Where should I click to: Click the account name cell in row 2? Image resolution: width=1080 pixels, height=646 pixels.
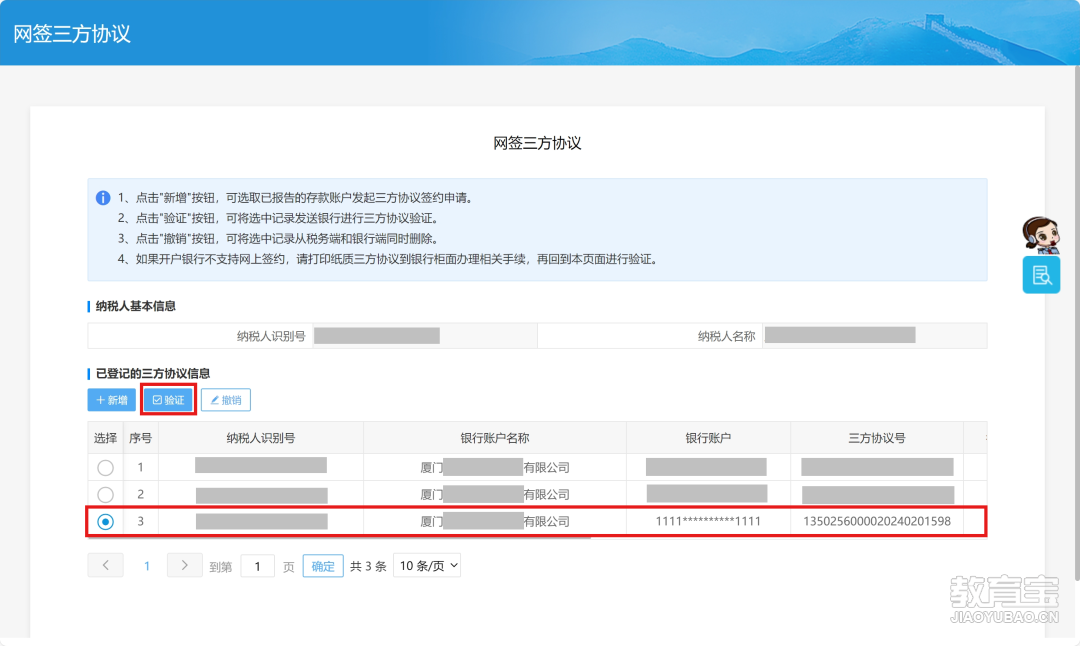point(495,494)
